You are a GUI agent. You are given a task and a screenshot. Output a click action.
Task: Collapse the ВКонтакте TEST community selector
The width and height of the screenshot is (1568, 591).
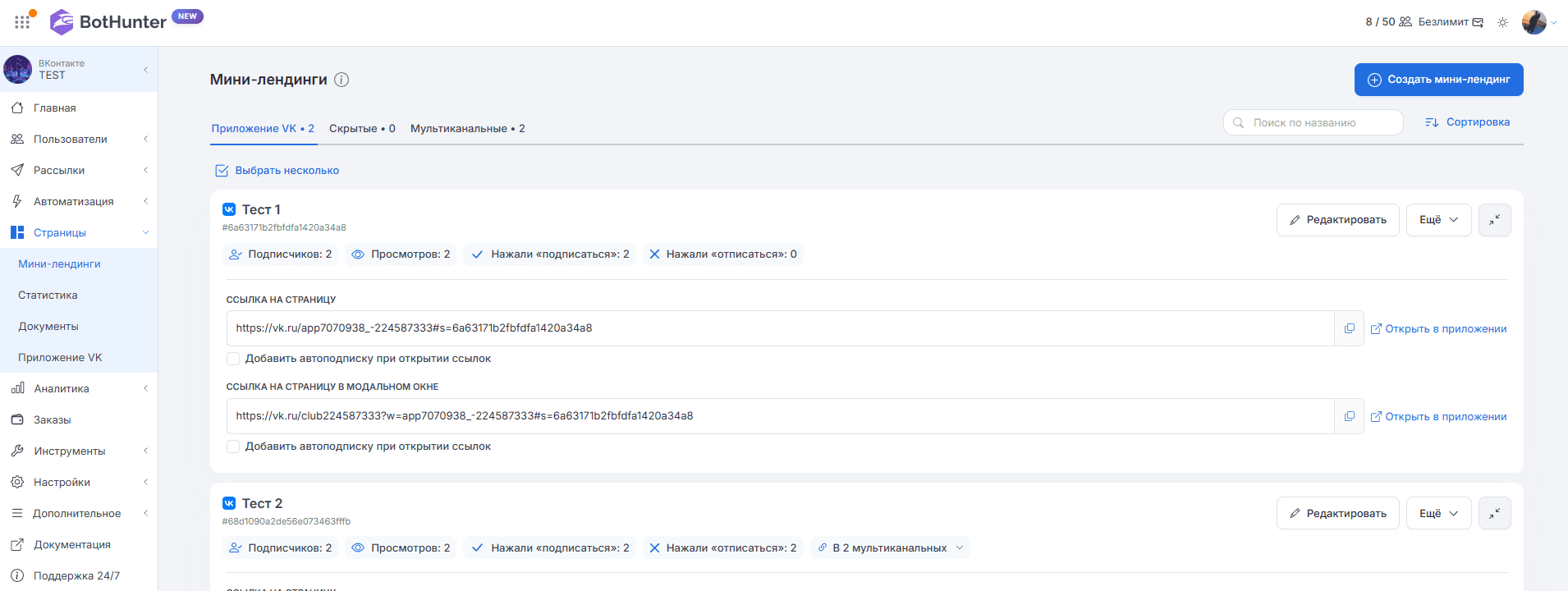coord(145,70)
